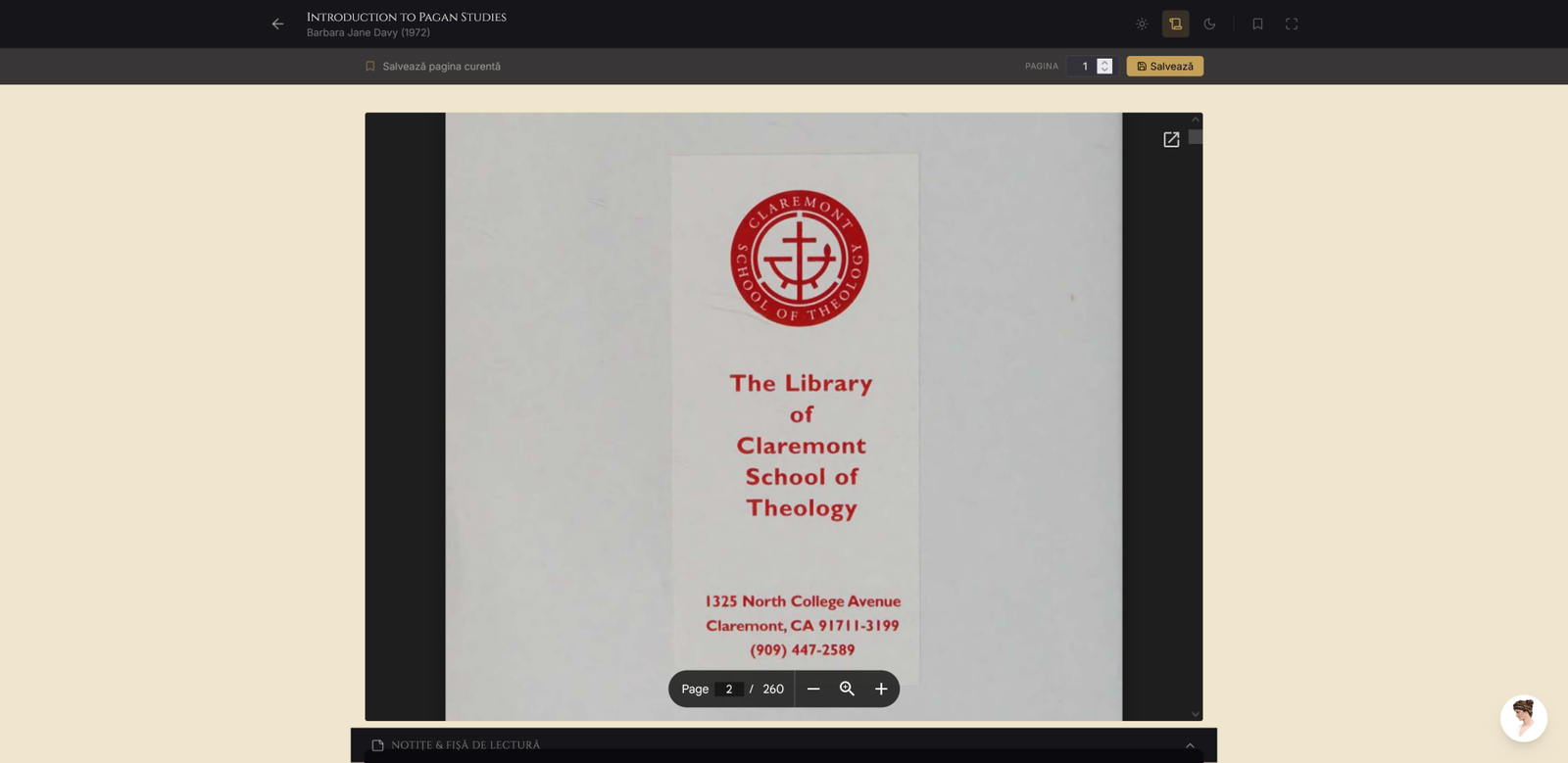Click the total page count '260'

click(773, 690)
